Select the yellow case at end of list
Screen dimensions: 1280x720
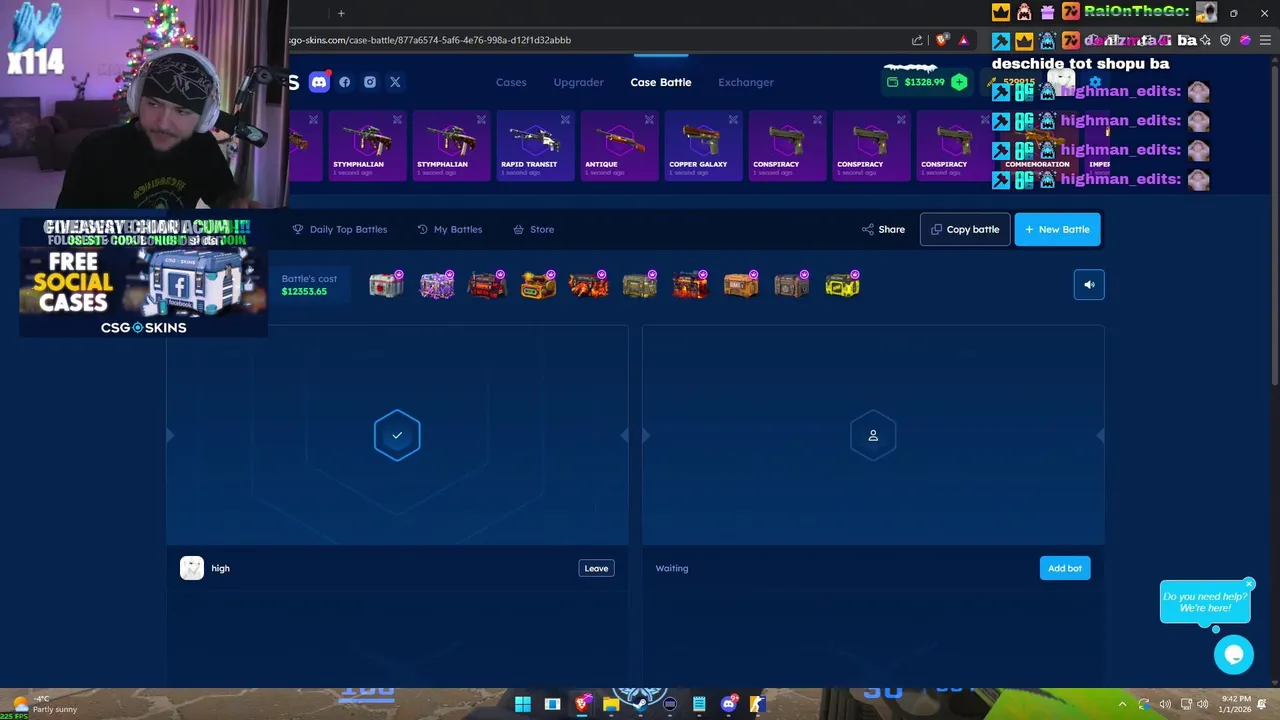[x=842, y=285]
